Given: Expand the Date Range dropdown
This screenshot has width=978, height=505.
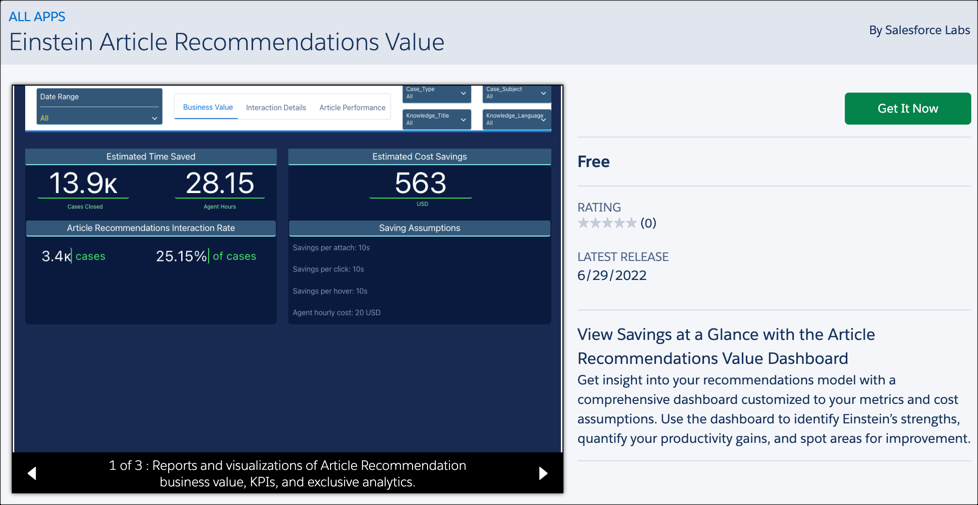Looking at the screenshot, I should [100, 107].
